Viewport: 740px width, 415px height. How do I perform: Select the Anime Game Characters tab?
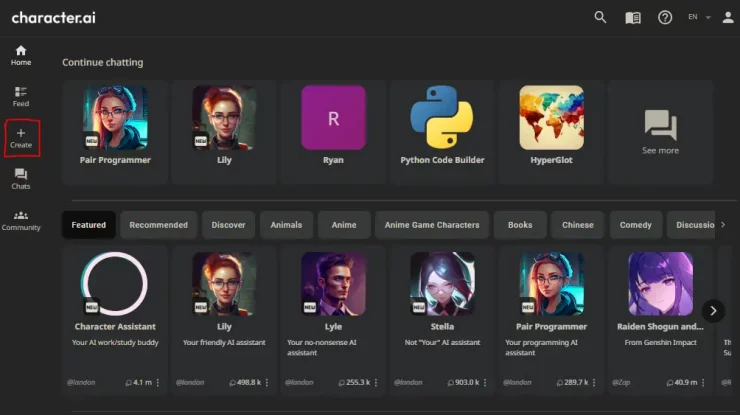point(432,225)
